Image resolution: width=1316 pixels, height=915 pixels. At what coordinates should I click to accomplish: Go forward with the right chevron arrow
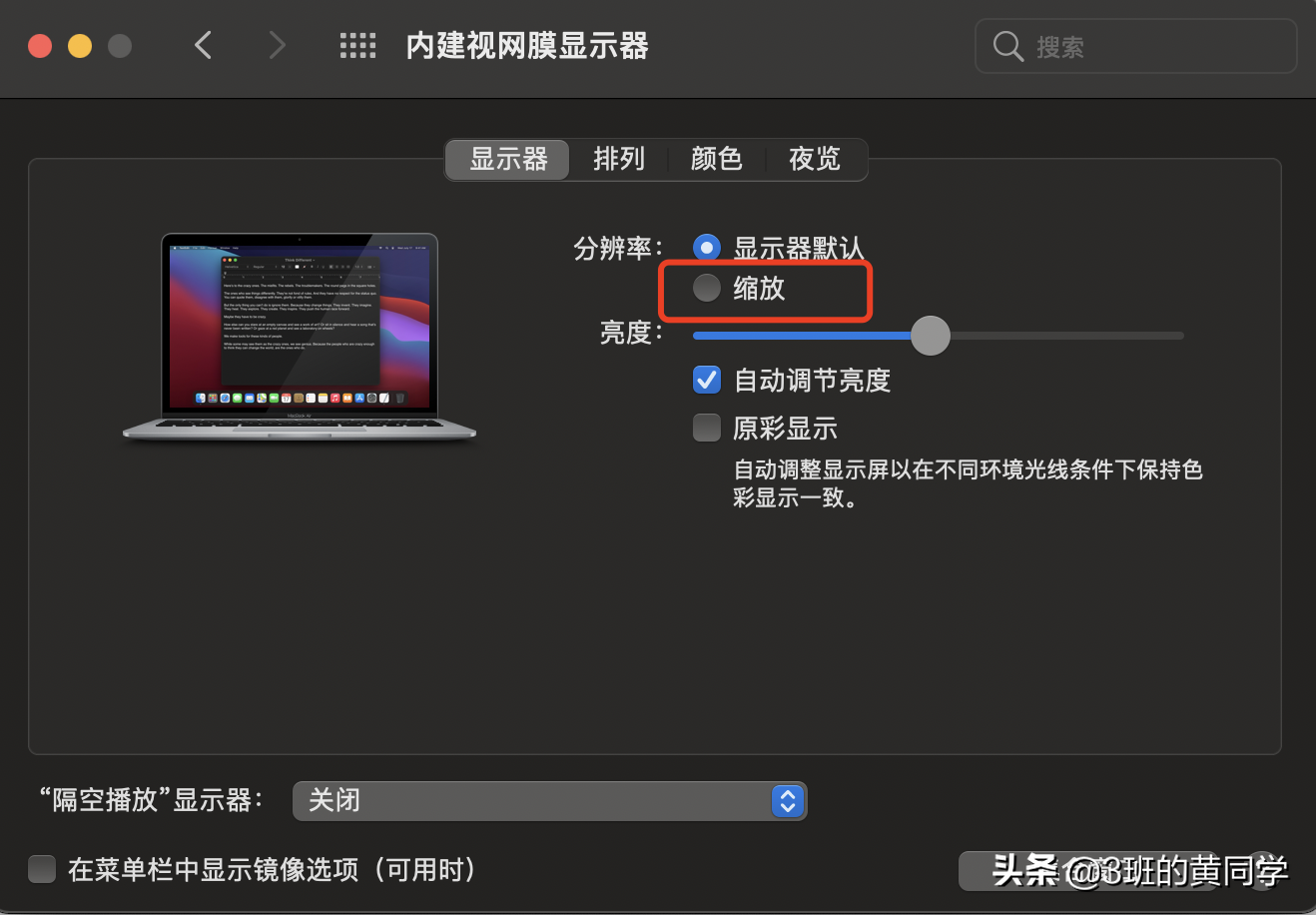[277, 45]
